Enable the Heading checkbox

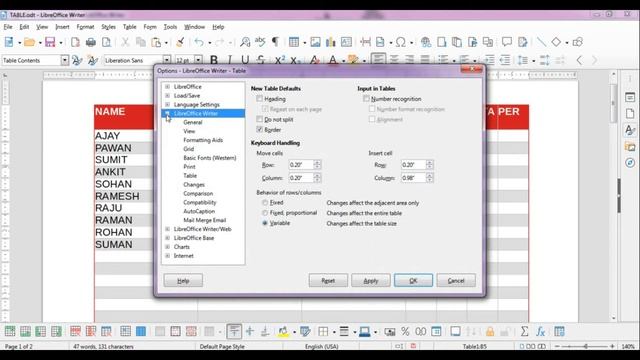point(259,99)
